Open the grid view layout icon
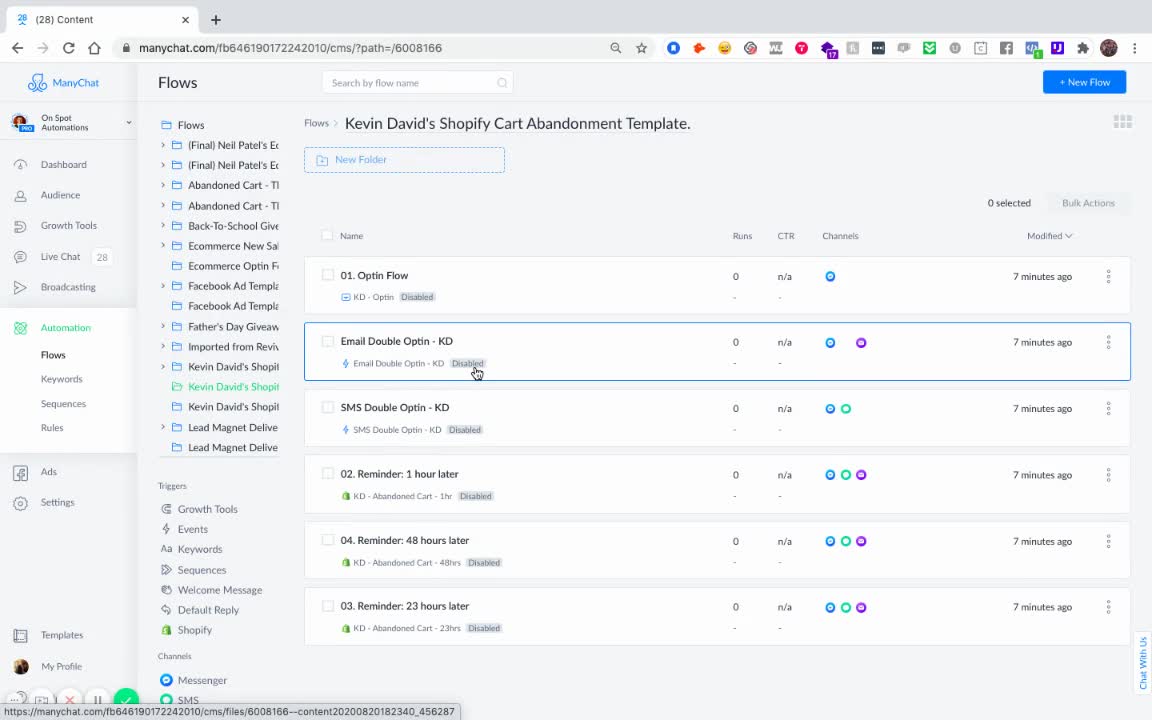Image resolution: width=1152 pixels, height=720 pixels. click(1122, 122)
